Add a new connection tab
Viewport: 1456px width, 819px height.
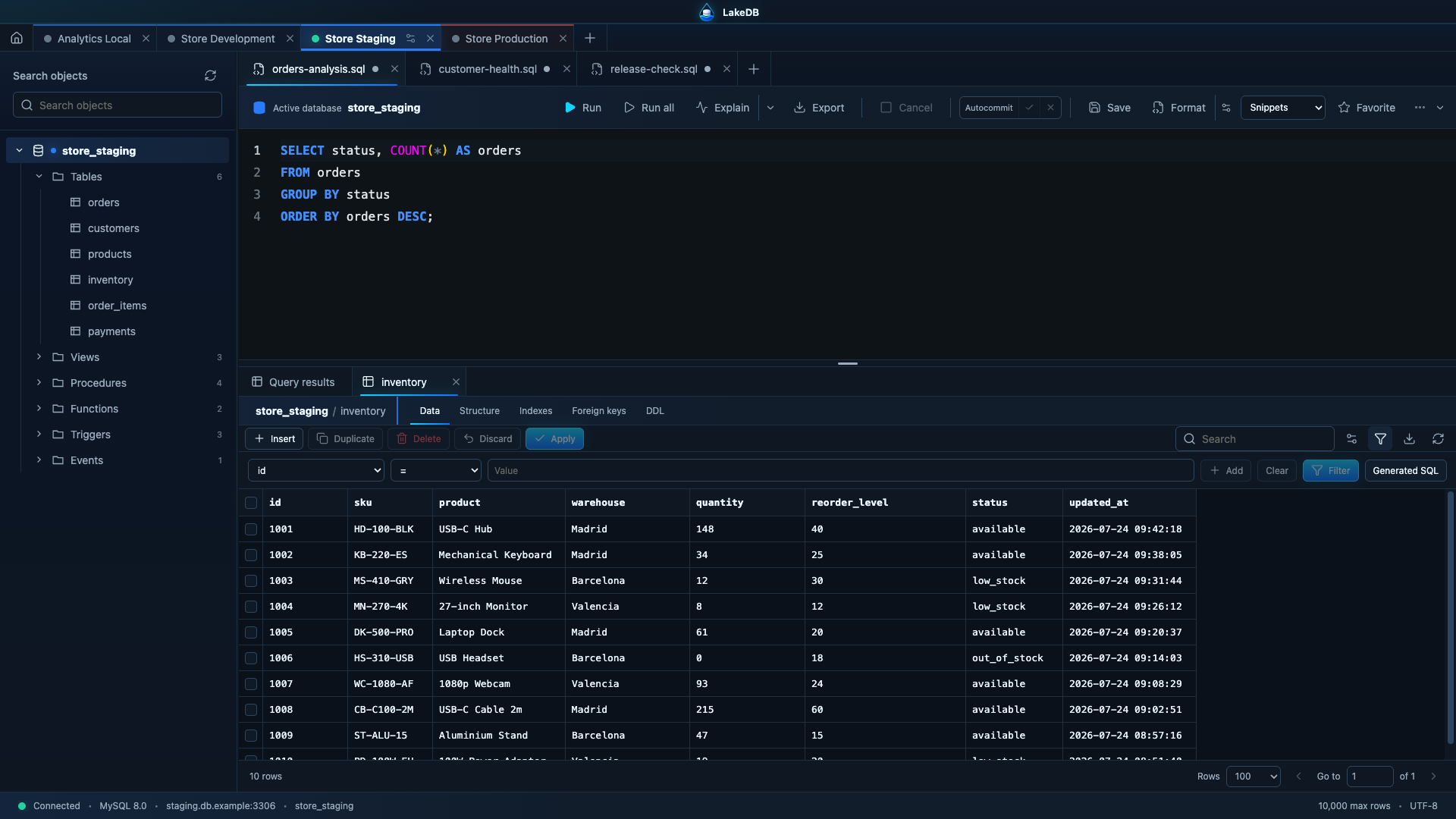(590, 39)
